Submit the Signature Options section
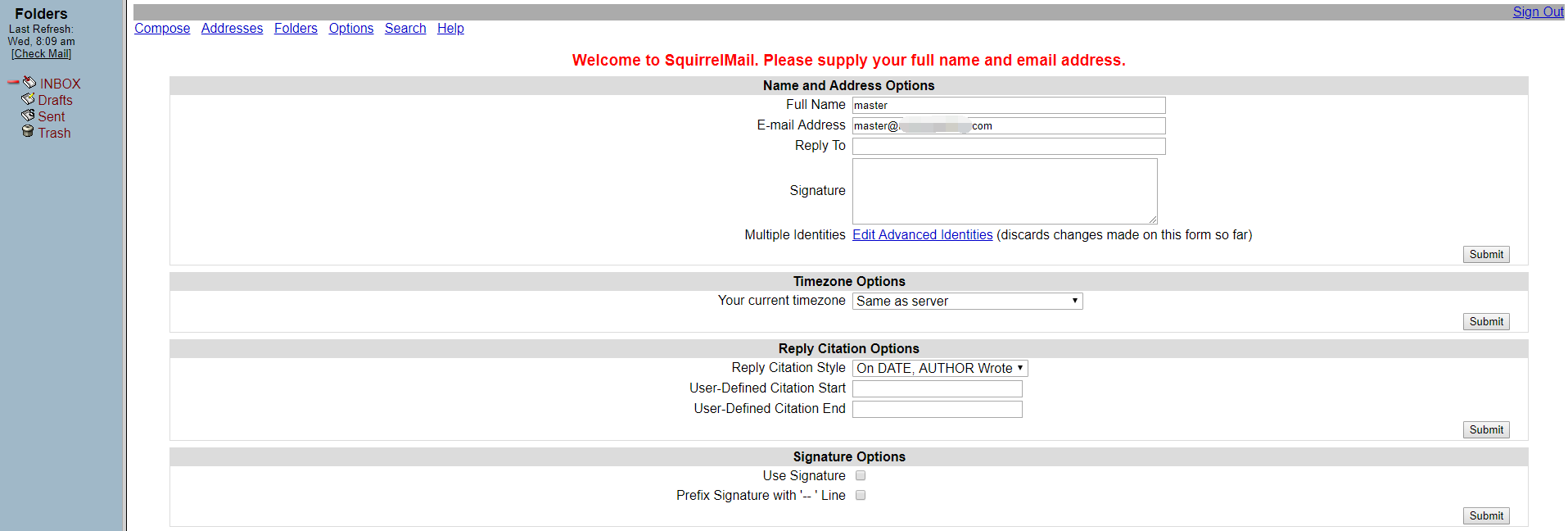Image resolution: width=1568 pixels, height=531 pixels. [x=1485, y=516]
